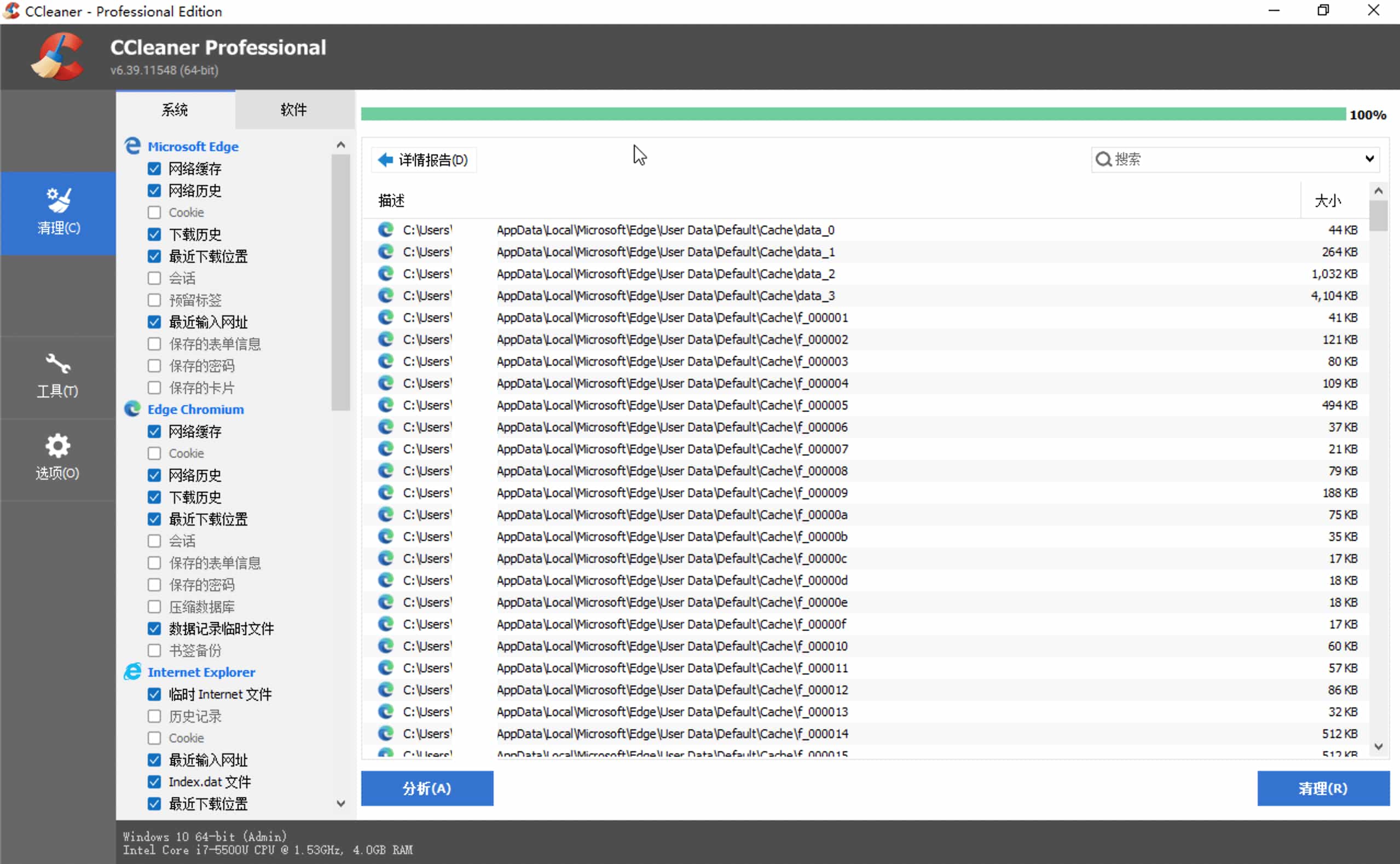Click the Internet Explorer section icon

pos(132,671)
